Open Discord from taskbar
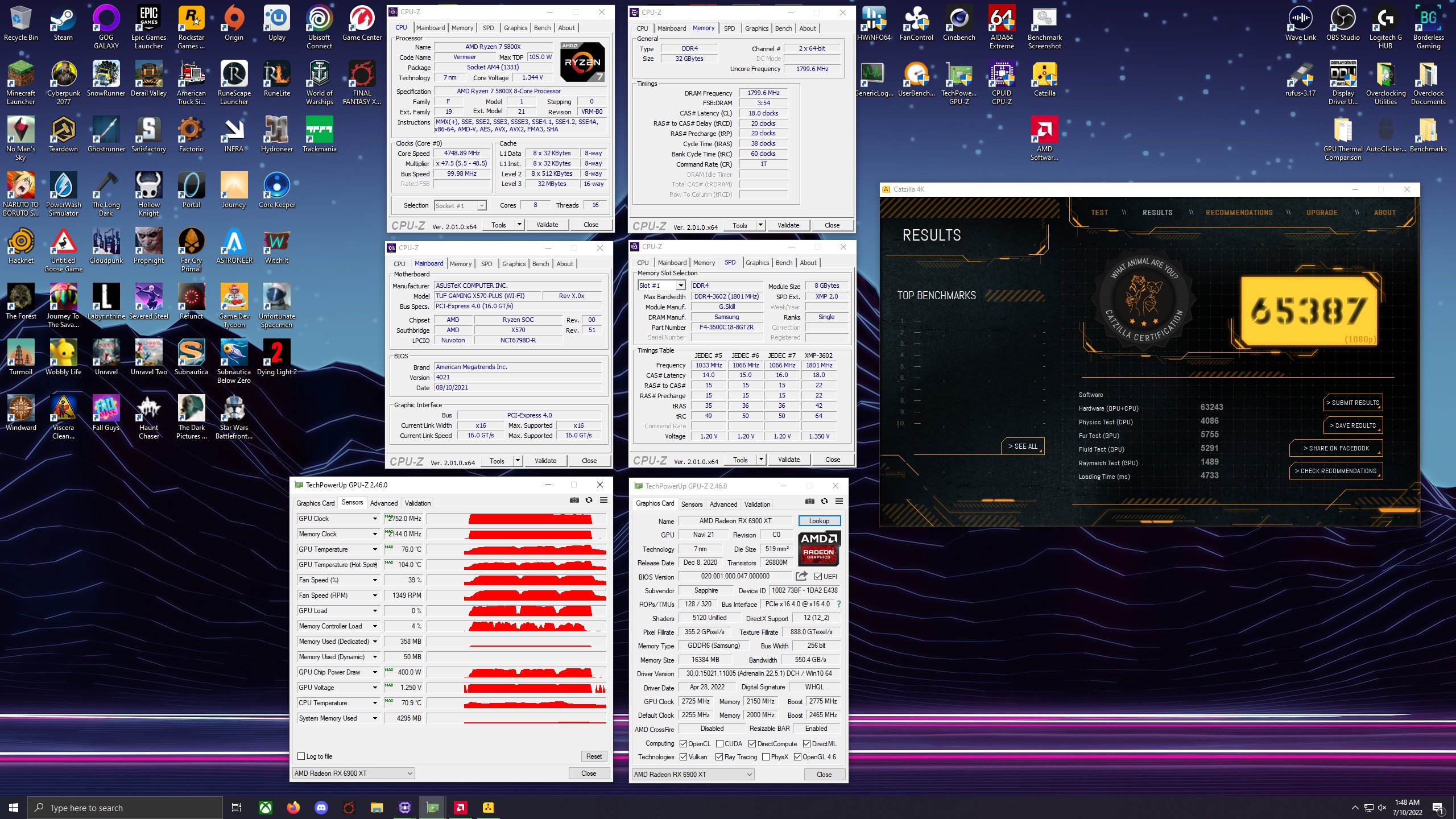 (x=321, y=808)
